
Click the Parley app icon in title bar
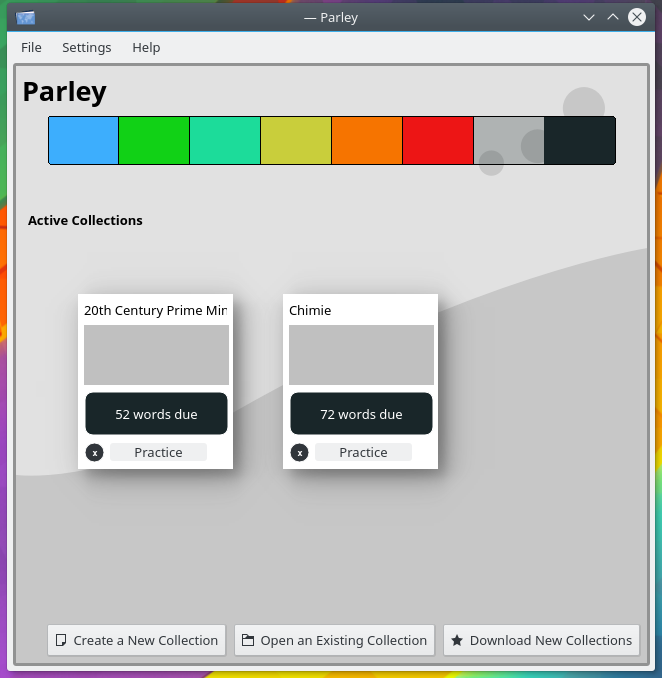click(x=26, y=17)
